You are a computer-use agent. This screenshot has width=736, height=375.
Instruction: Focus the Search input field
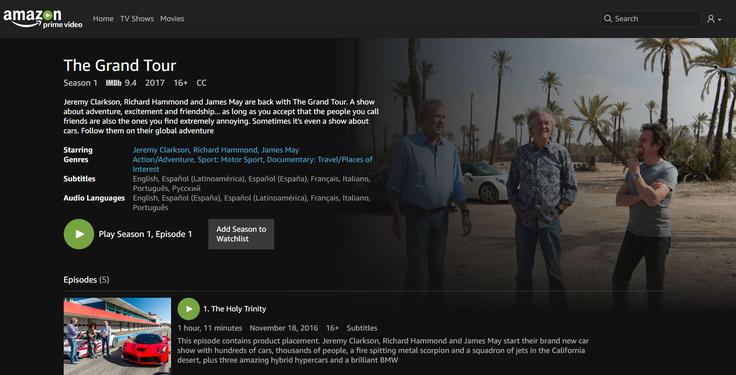(x=651, y=19)
